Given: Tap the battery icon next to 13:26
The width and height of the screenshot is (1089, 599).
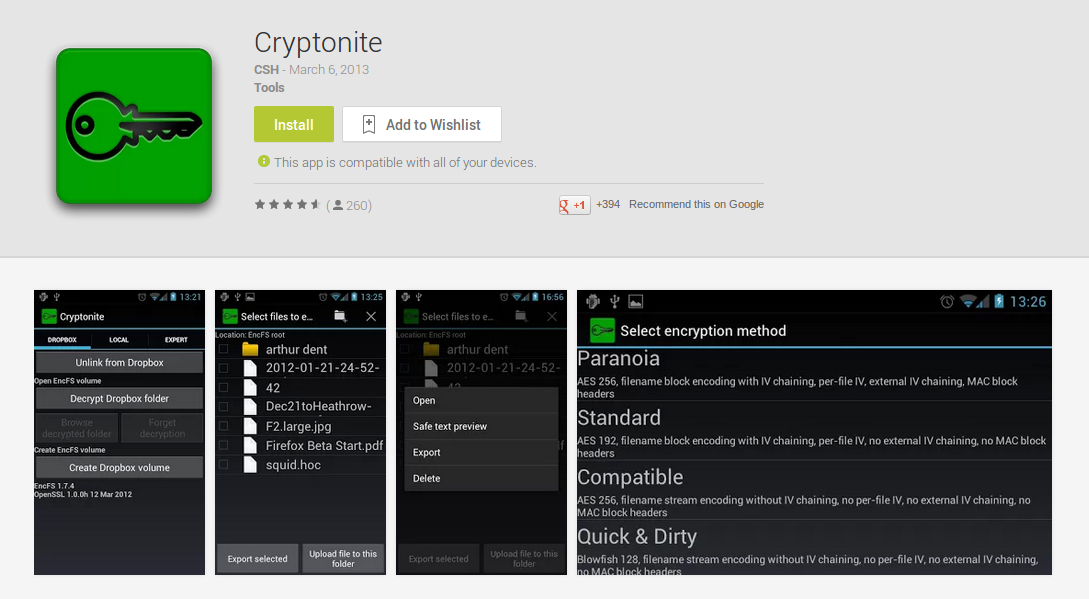Looking at the screenshot, I should pyautogui.click(x=999, y=302).
